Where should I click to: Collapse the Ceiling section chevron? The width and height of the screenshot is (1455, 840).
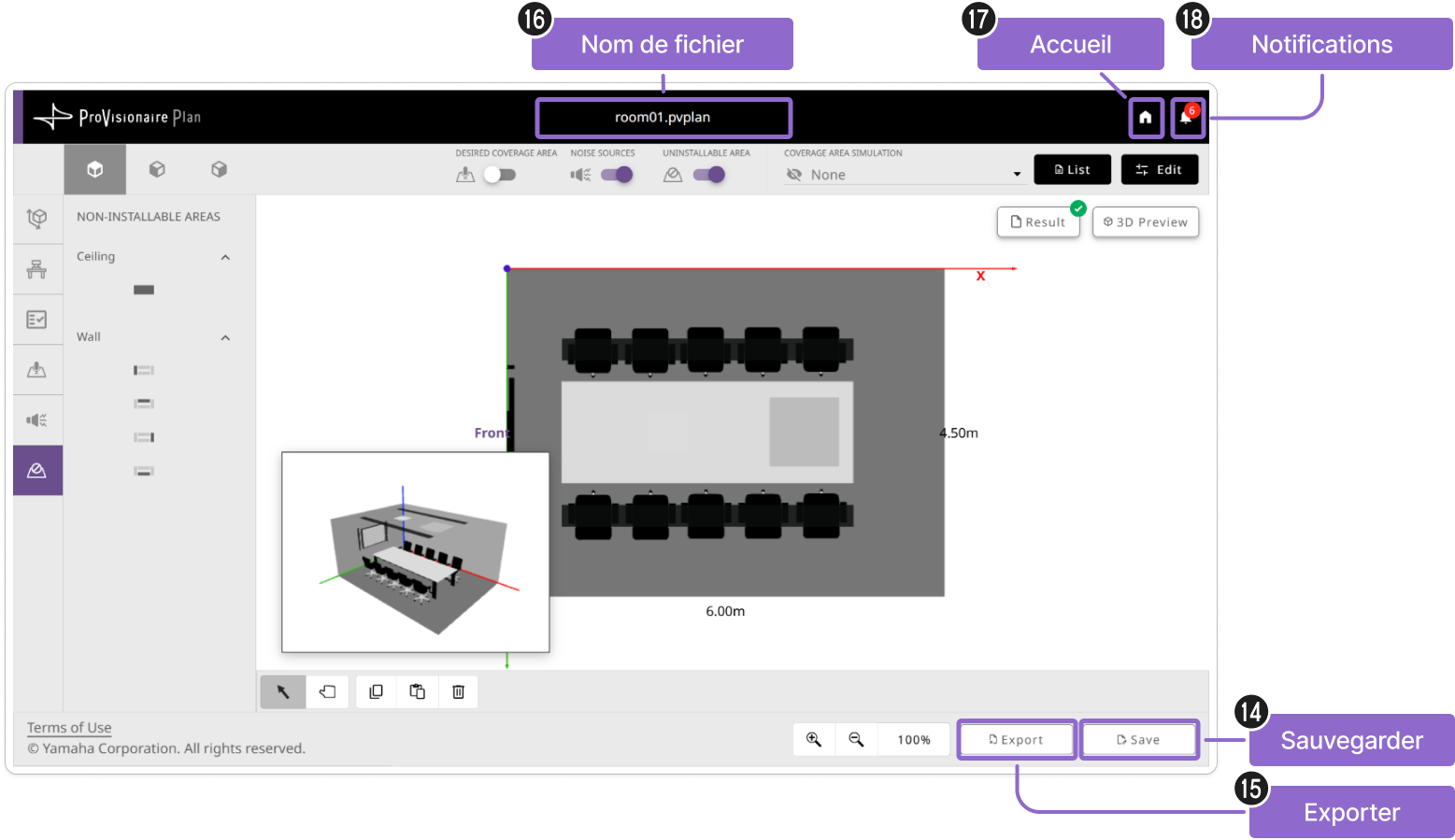coord(225,257)
